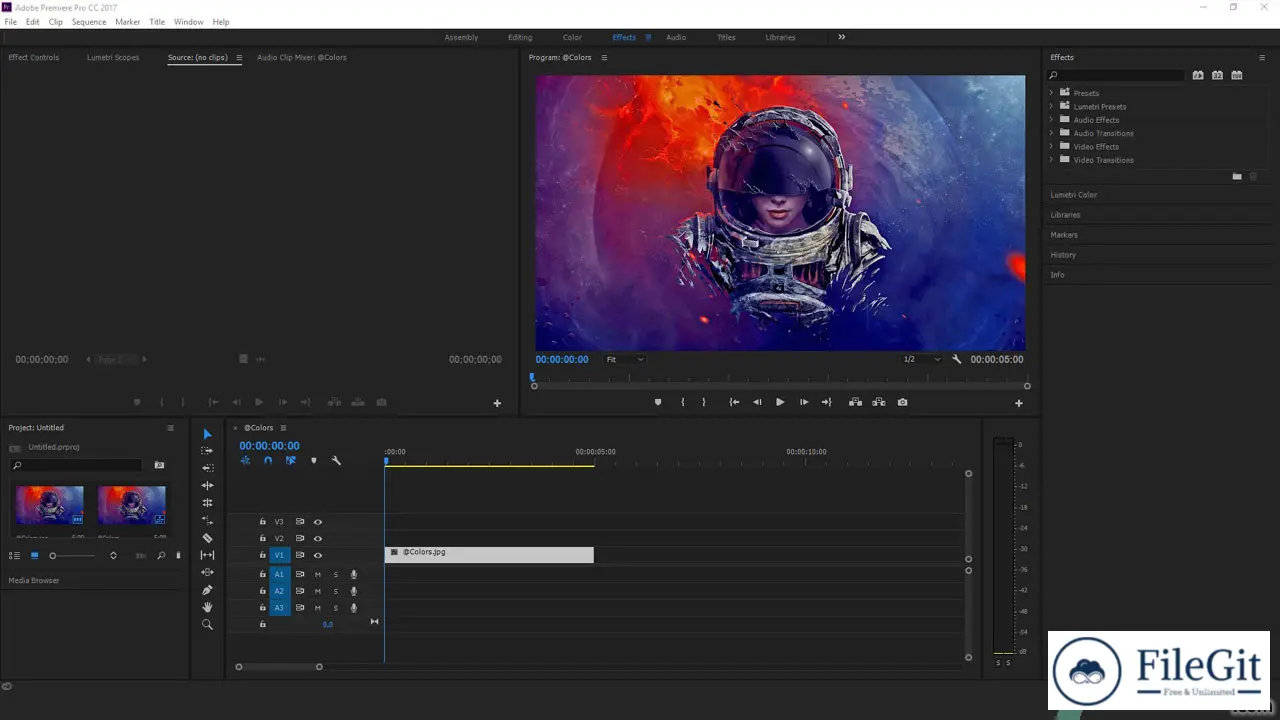
Task: Select the Pen tool
Action: point(207,590)
